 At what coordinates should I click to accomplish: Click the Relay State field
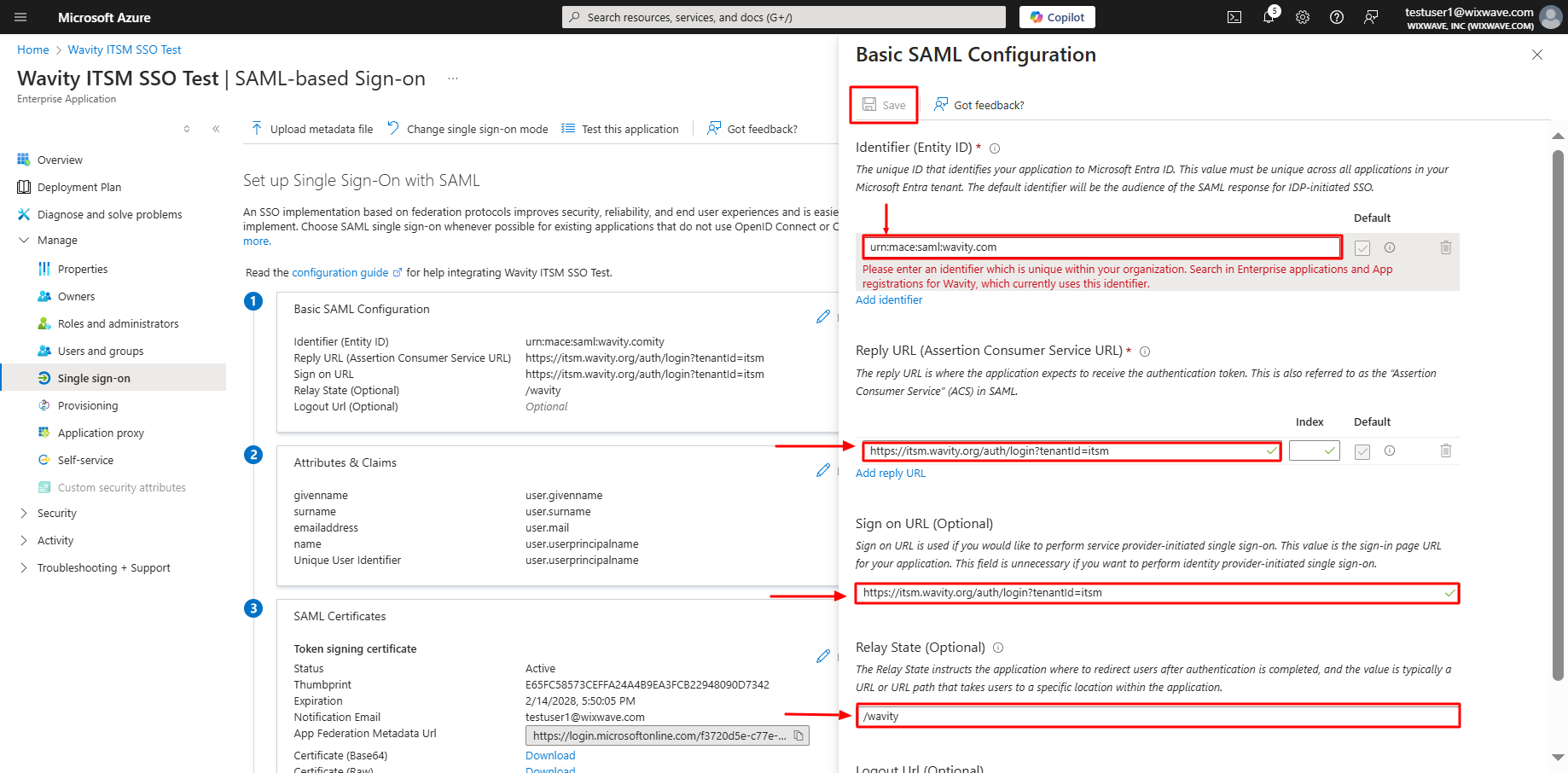(x=1158, y=716)
